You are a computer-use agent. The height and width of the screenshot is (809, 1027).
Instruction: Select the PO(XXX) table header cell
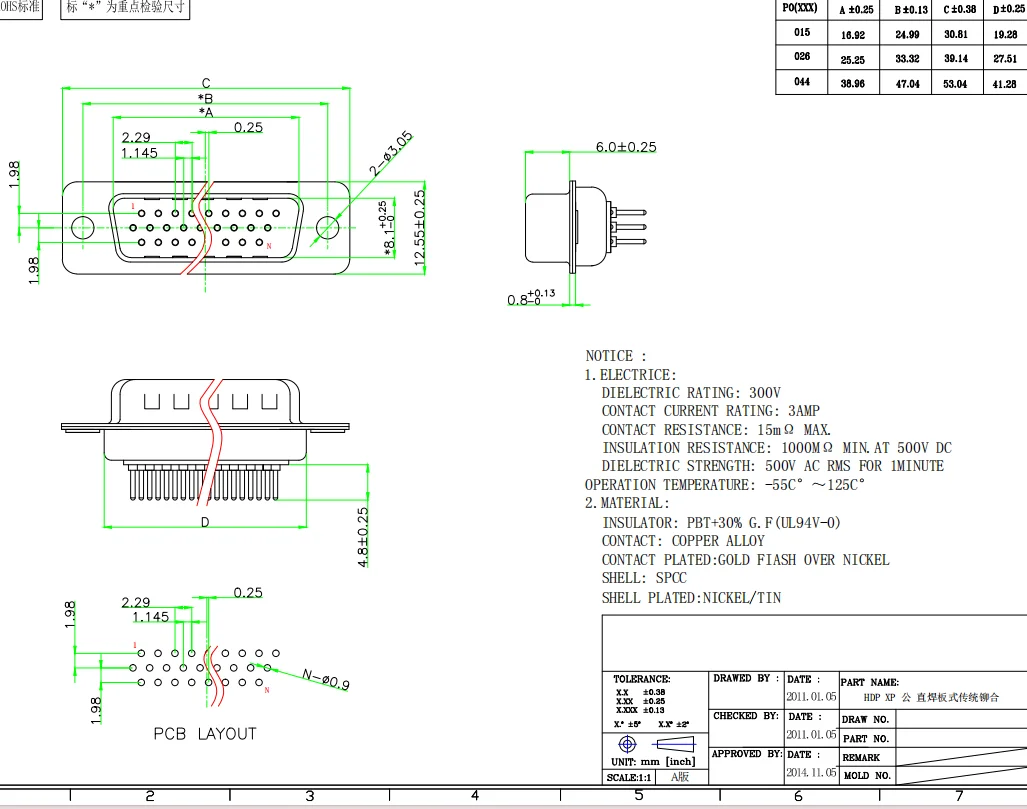799,9
